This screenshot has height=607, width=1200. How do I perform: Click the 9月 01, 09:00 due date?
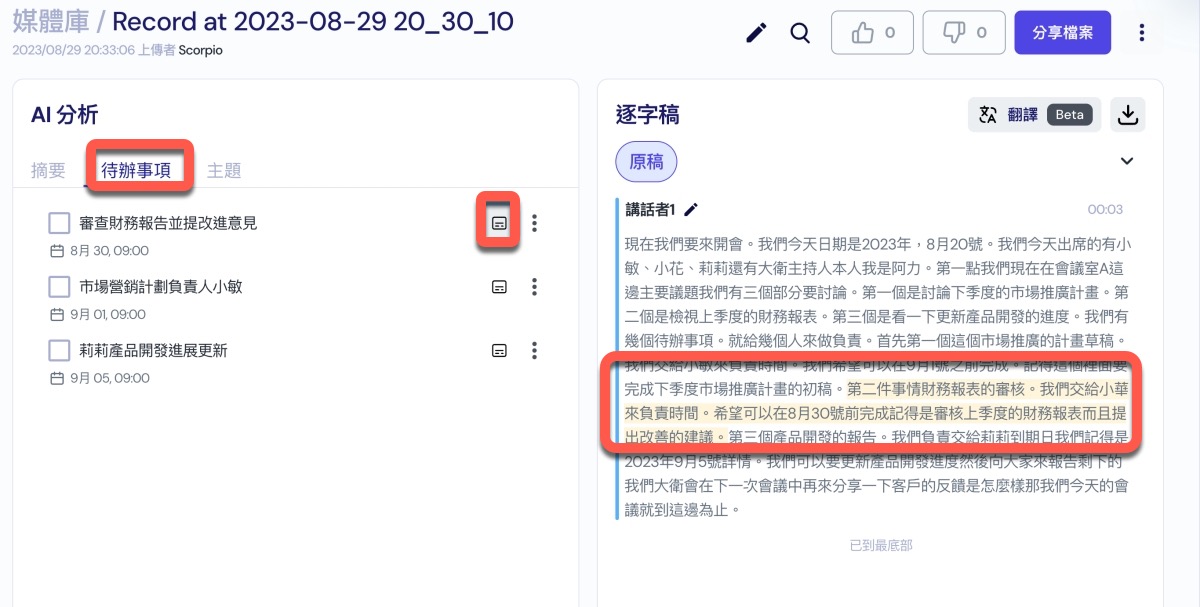[108, 315]
